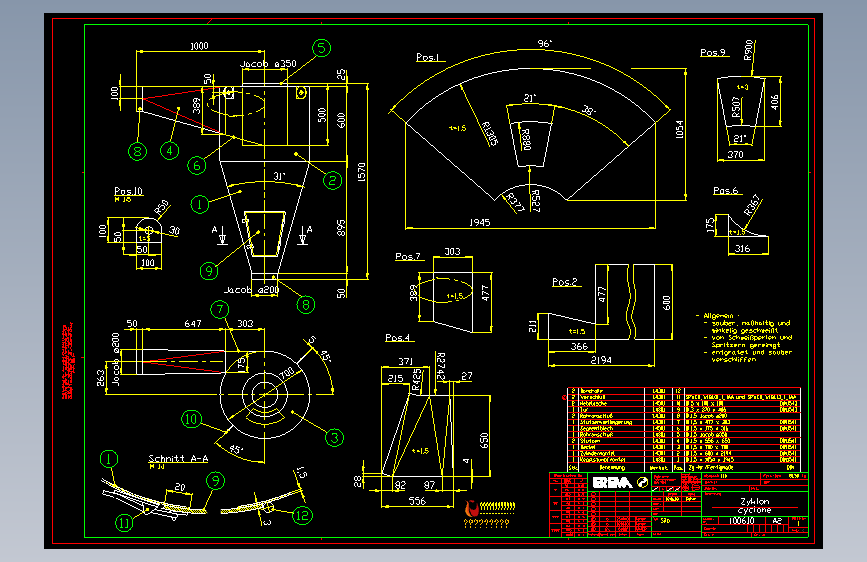Pick position balloon number 7
This screenshot has height=562, width=867.
220,309
